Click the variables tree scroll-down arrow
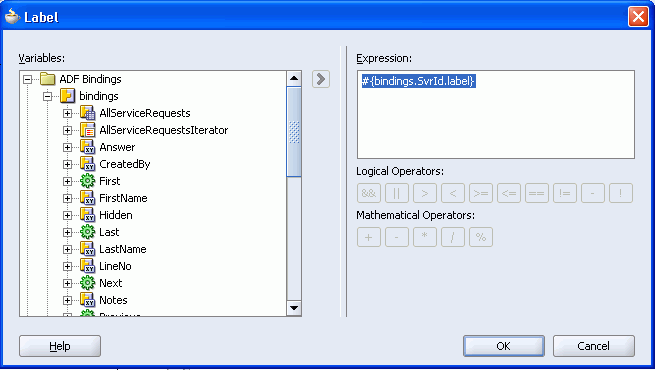This screenshot has width=655, height=370. click(x=294, y=308)
